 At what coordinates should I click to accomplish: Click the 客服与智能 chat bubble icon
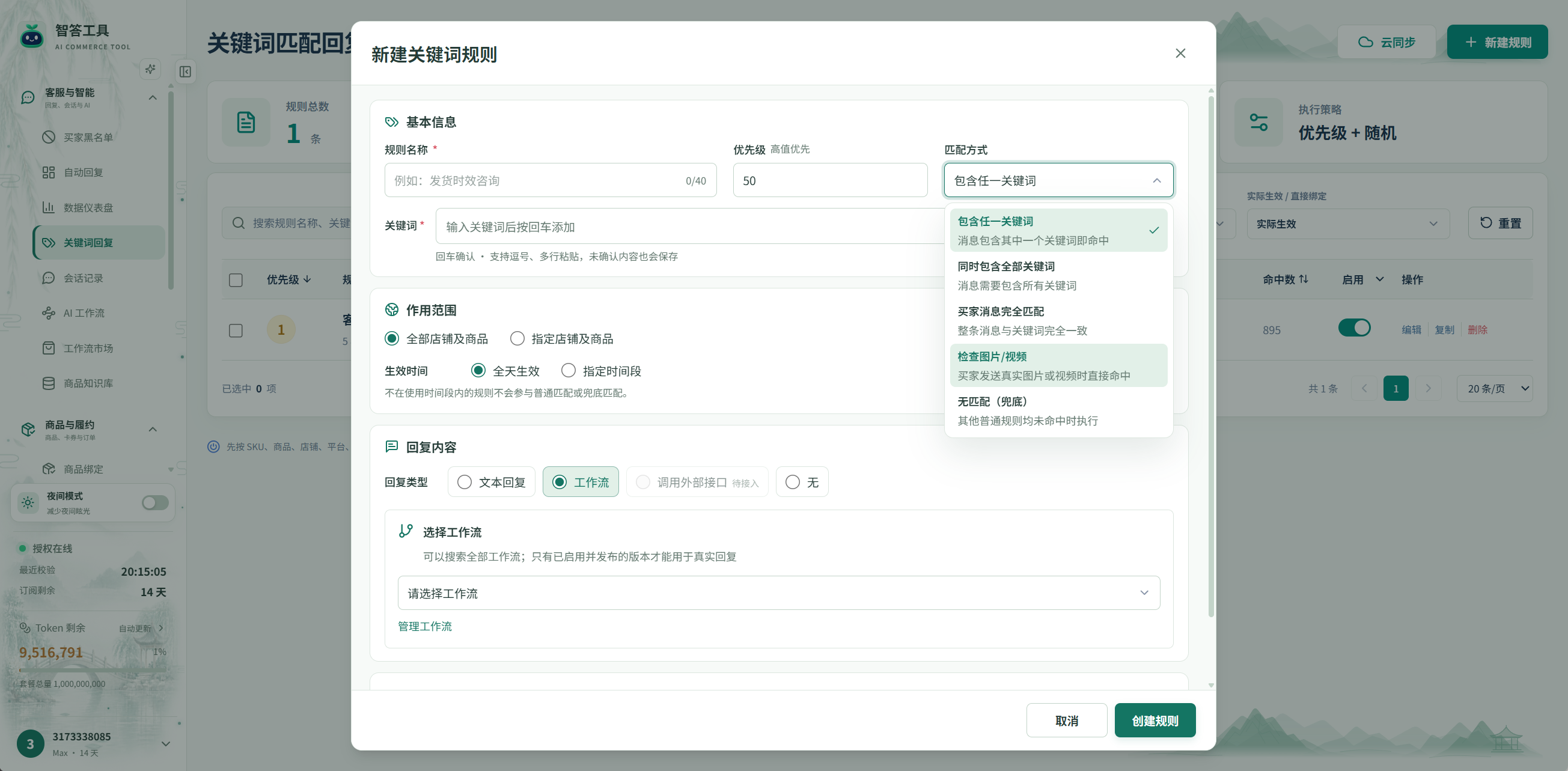tap(28, 97)
